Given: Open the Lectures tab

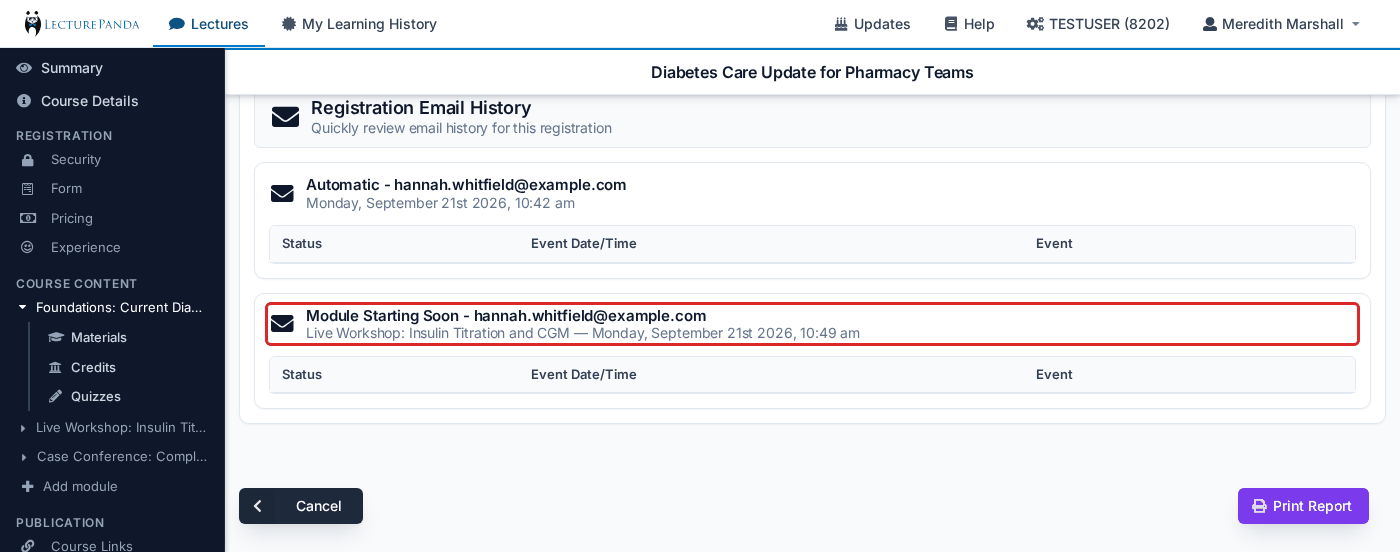Looking at the screenshot, I should [x=209, y=23].
